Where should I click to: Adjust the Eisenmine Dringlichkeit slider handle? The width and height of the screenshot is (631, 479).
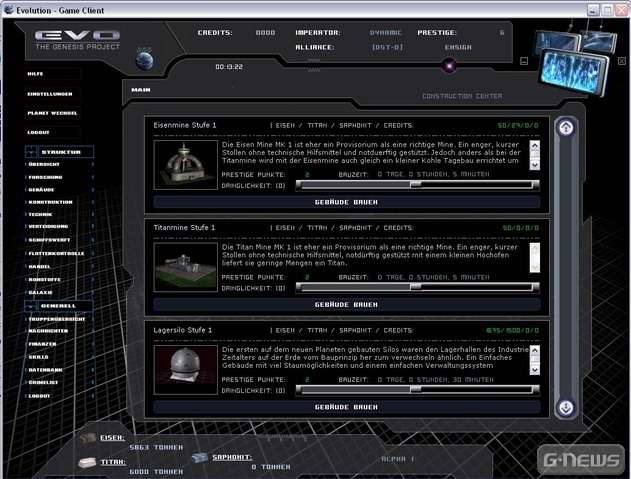click(416, 185)
